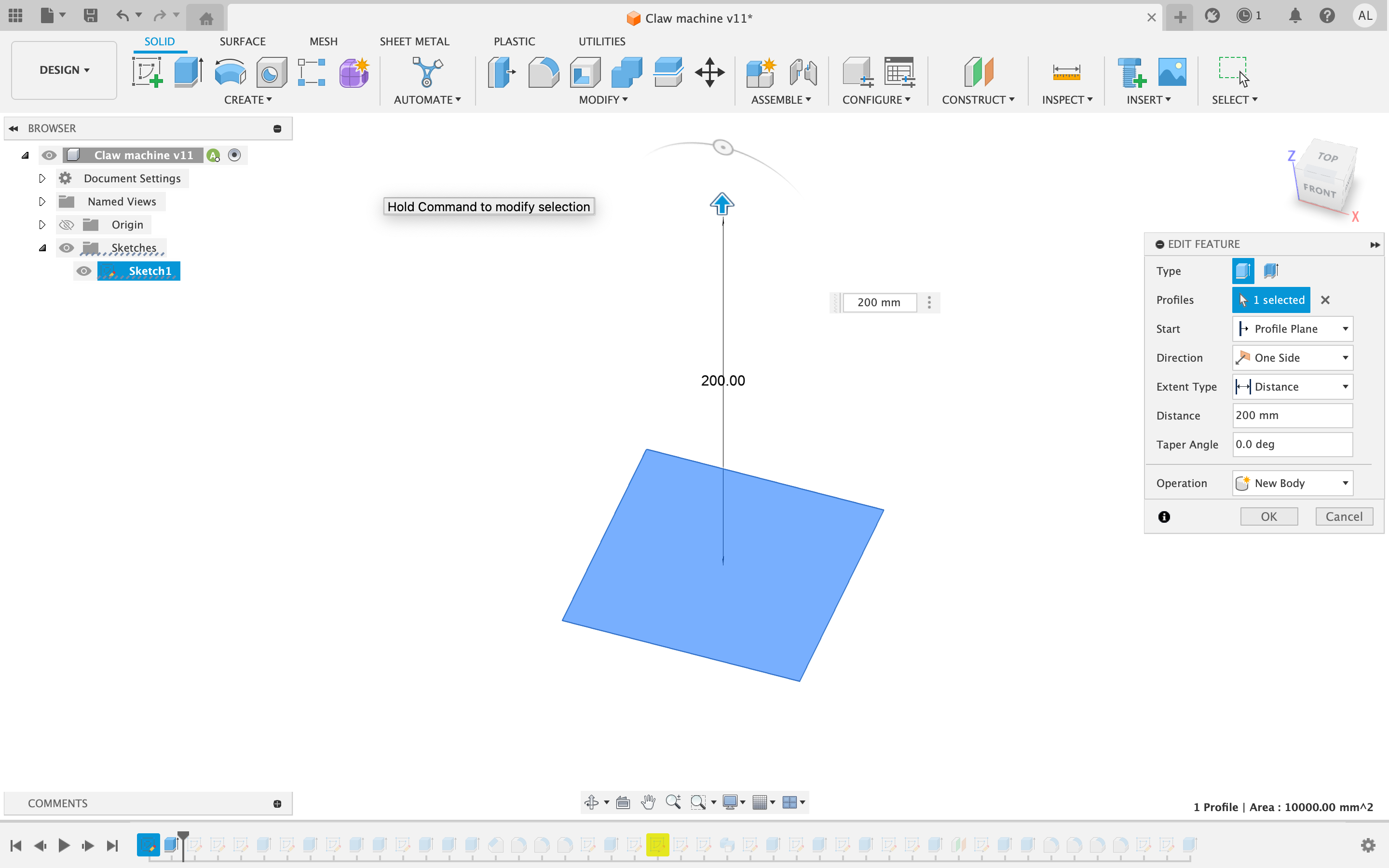
Task: Expand the Origin node
Action: coord(42,224)
